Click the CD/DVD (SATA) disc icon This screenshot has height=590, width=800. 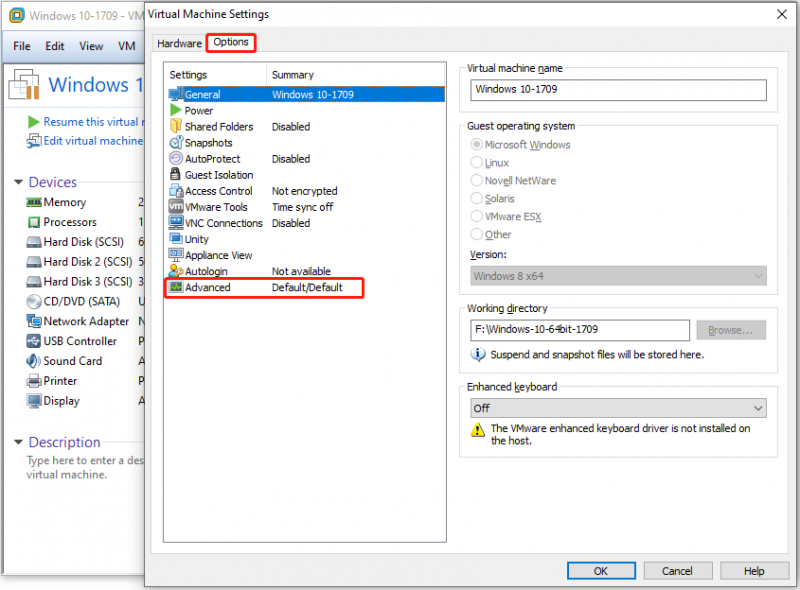[x=34, y=302]
